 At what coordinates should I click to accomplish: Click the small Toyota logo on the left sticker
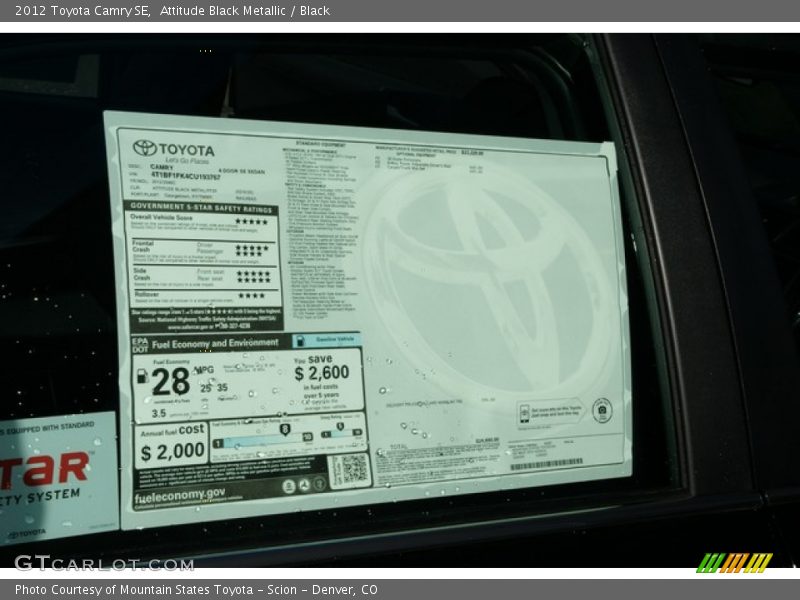(x=27, y=535)
